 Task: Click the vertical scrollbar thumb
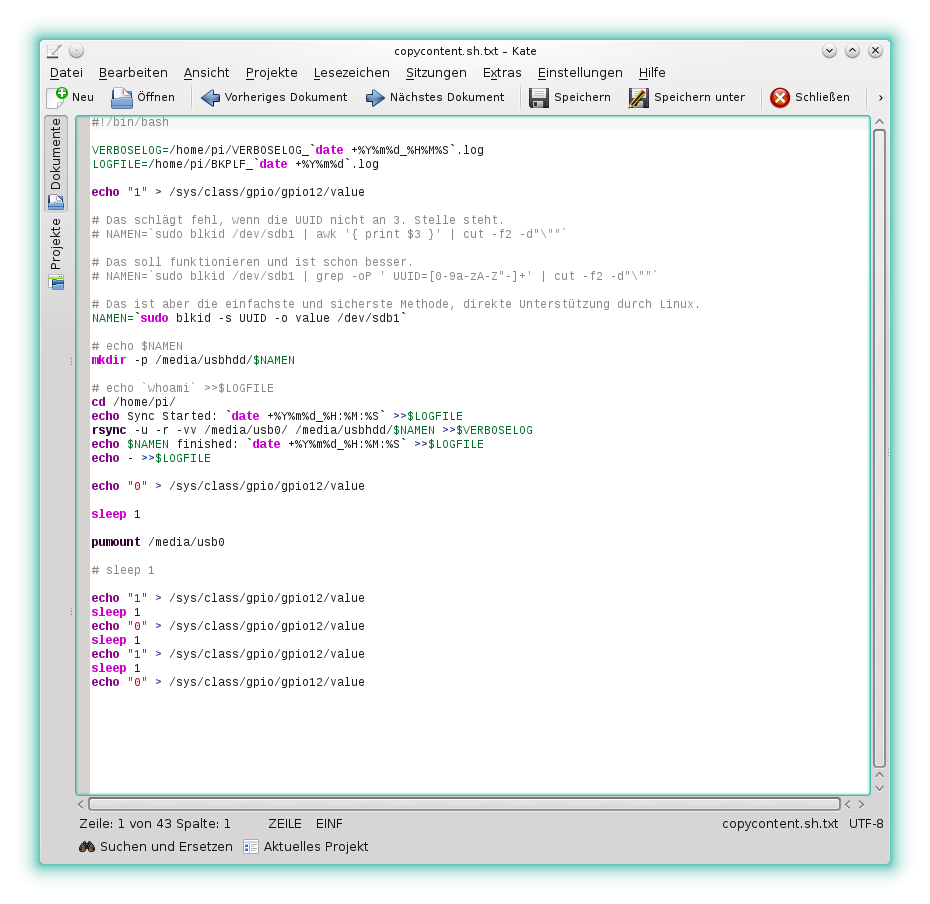tap(880, 448)
